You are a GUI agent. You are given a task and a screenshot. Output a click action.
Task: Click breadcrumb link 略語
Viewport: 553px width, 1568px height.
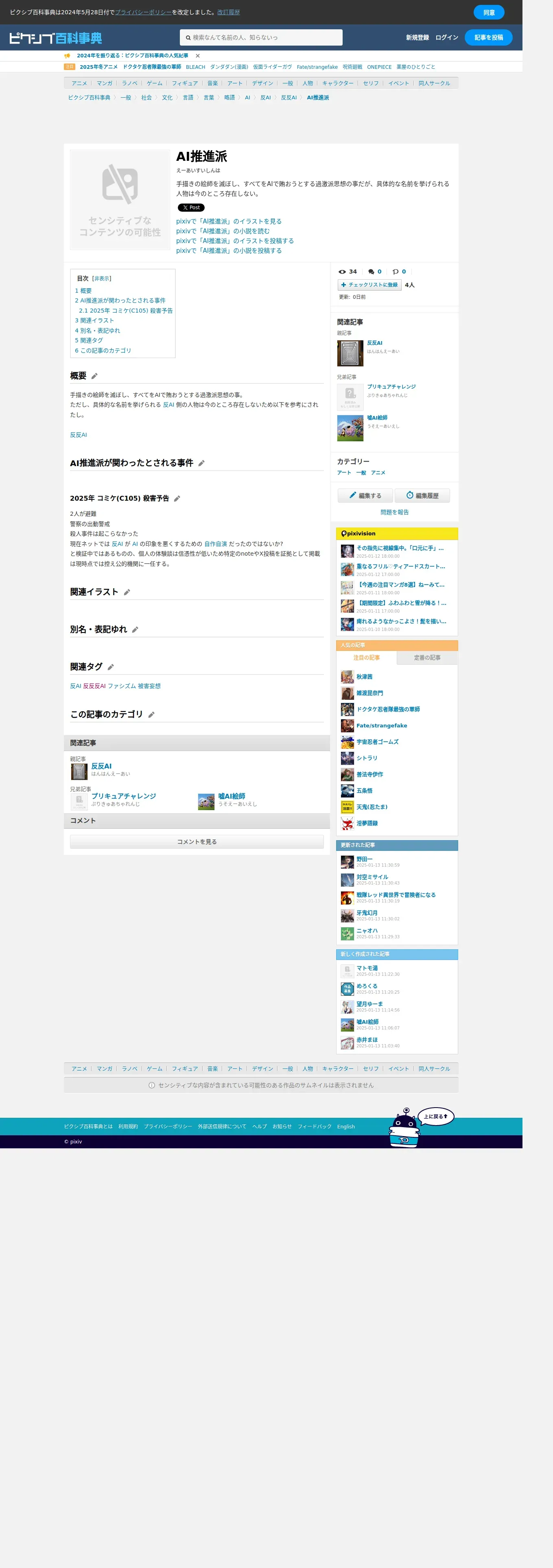point(230,97)
